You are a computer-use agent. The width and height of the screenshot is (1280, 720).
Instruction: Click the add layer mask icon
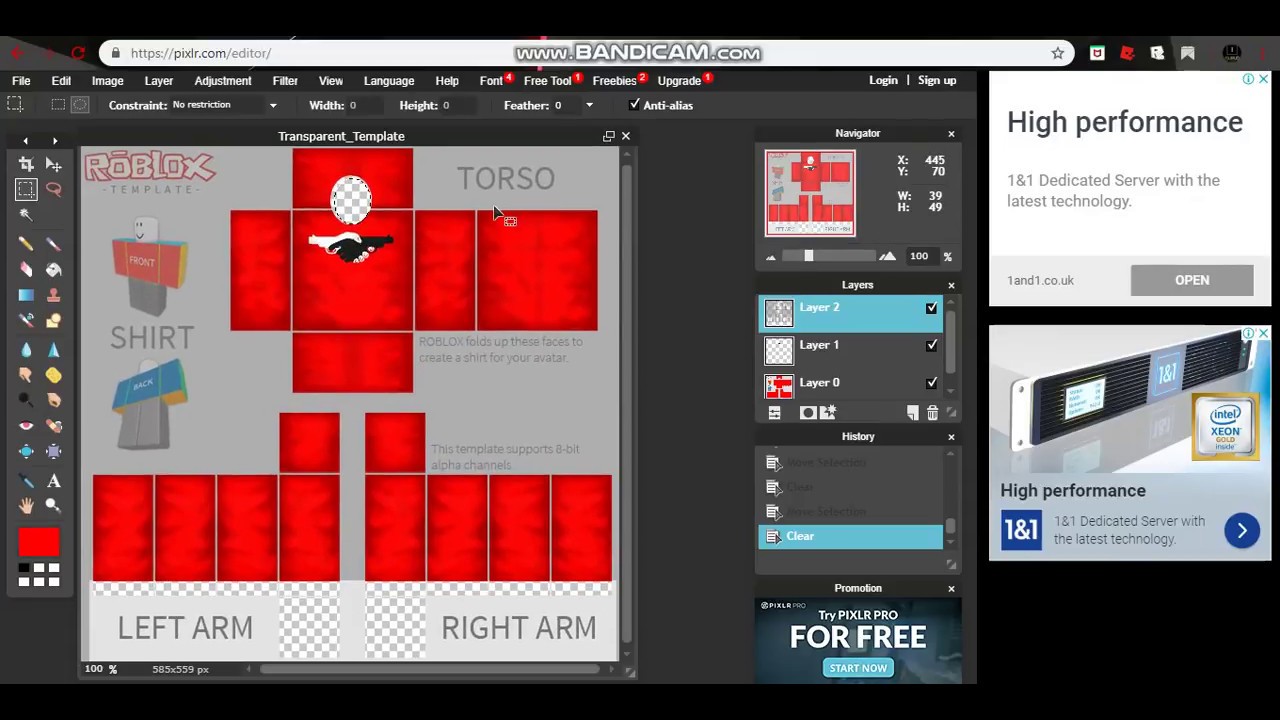pyautogui.click(x=808, y=413)
